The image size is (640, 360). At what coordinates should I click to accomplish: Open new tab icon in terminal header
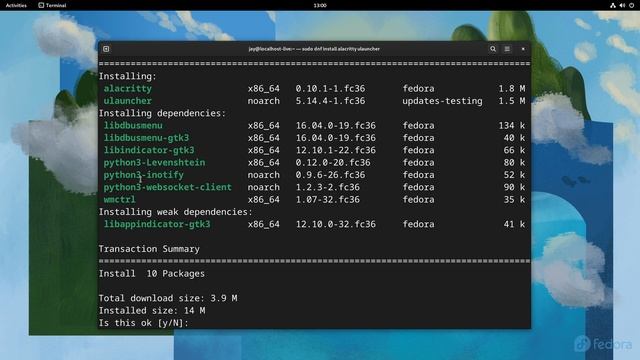tap(106, 49)
